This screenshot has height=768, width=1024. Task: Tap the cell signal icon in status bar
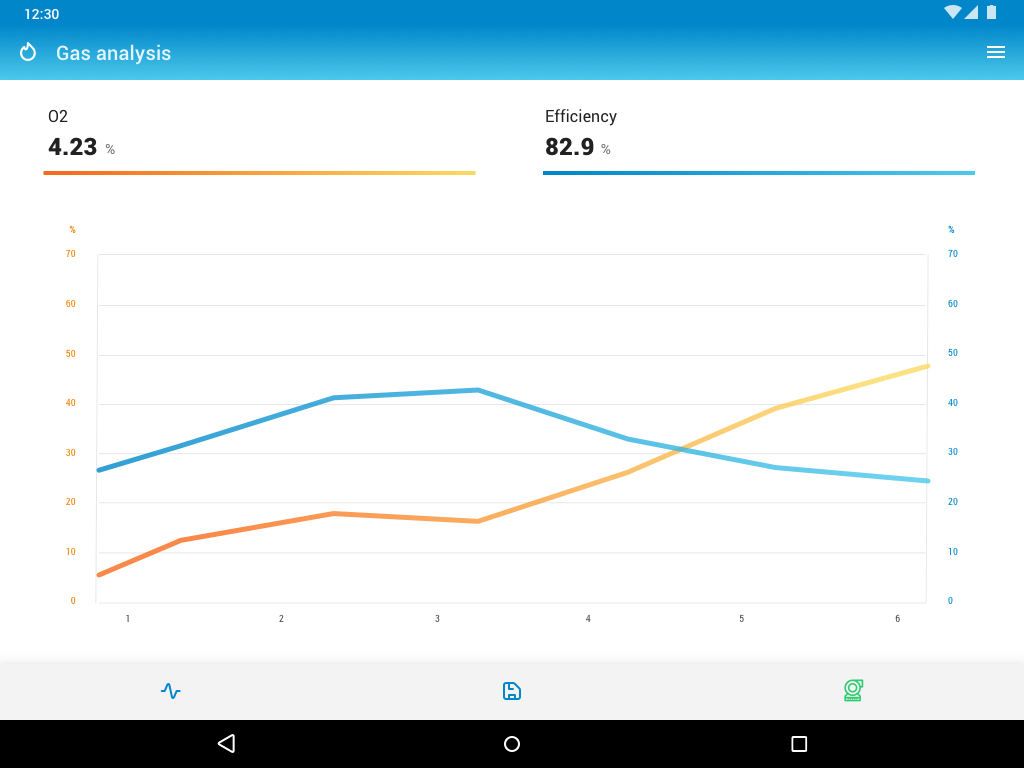(971, 12)
